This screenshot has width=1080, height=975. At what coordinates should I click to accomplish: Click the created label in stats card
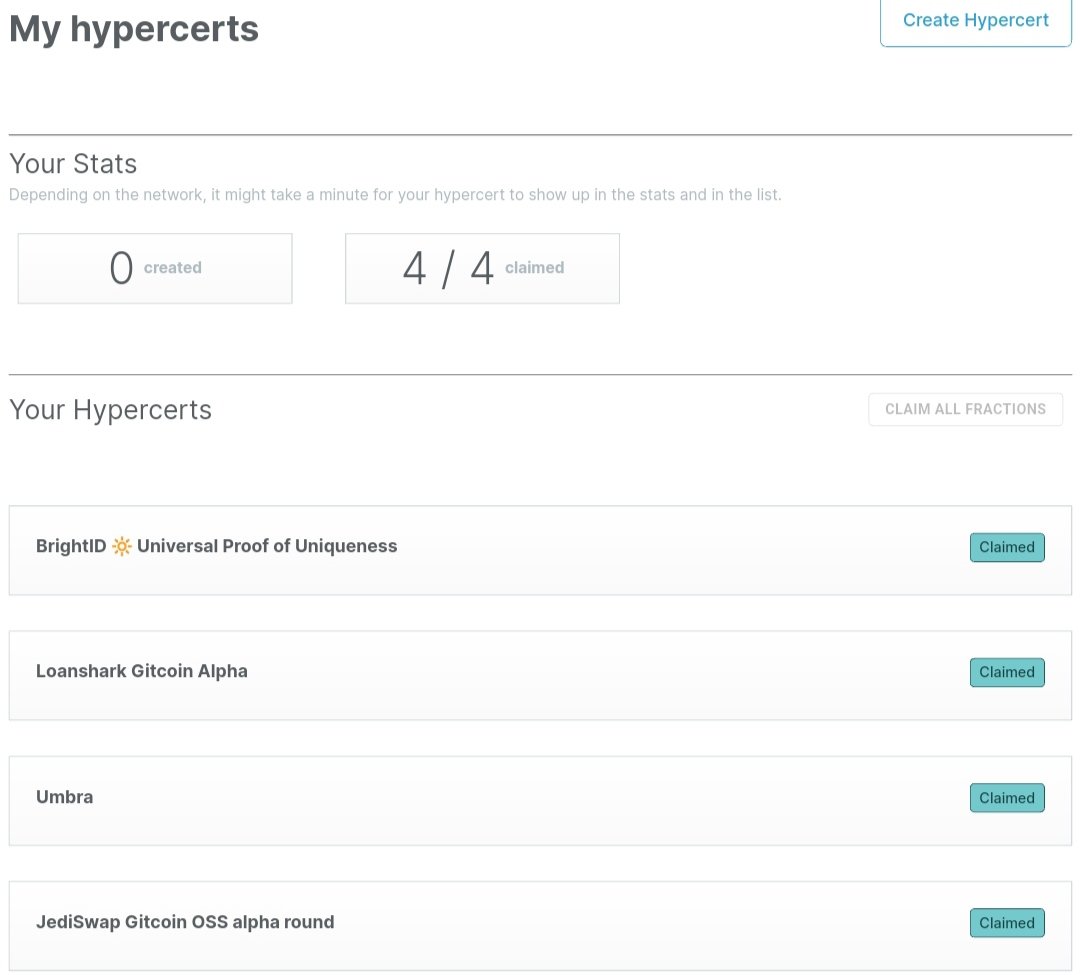tap(173, 267)
